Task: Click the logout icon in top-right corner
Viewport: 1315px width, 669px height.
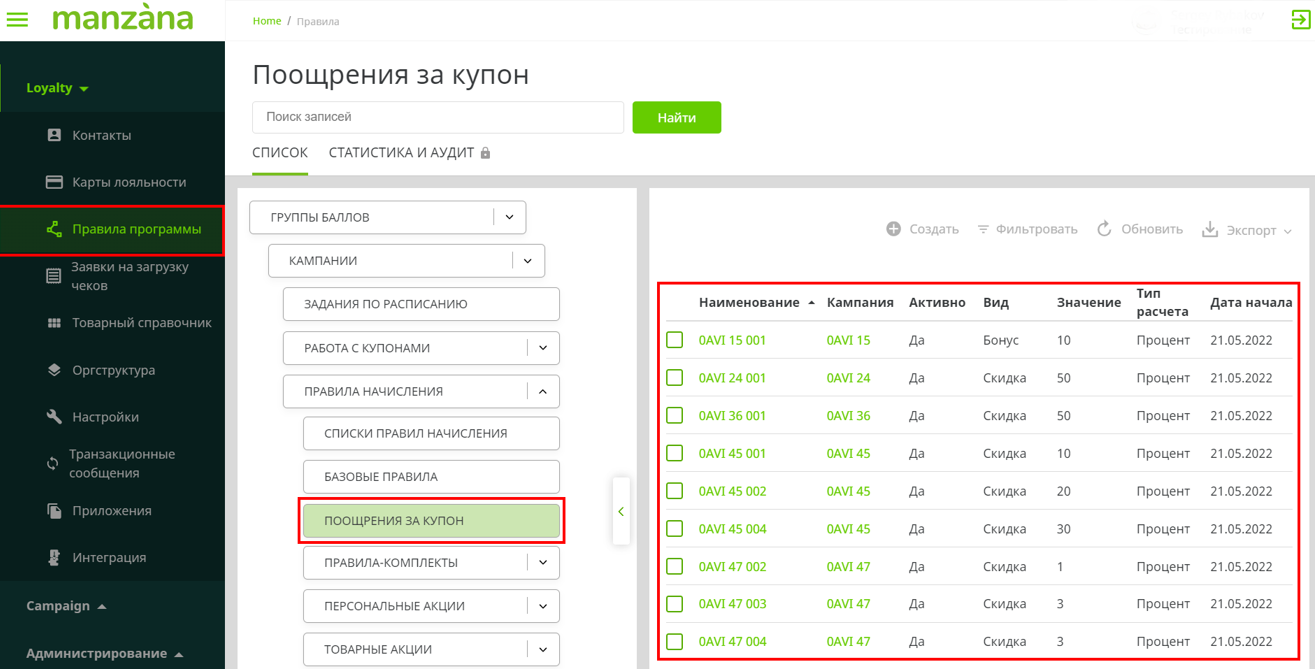Action: 1300,20
